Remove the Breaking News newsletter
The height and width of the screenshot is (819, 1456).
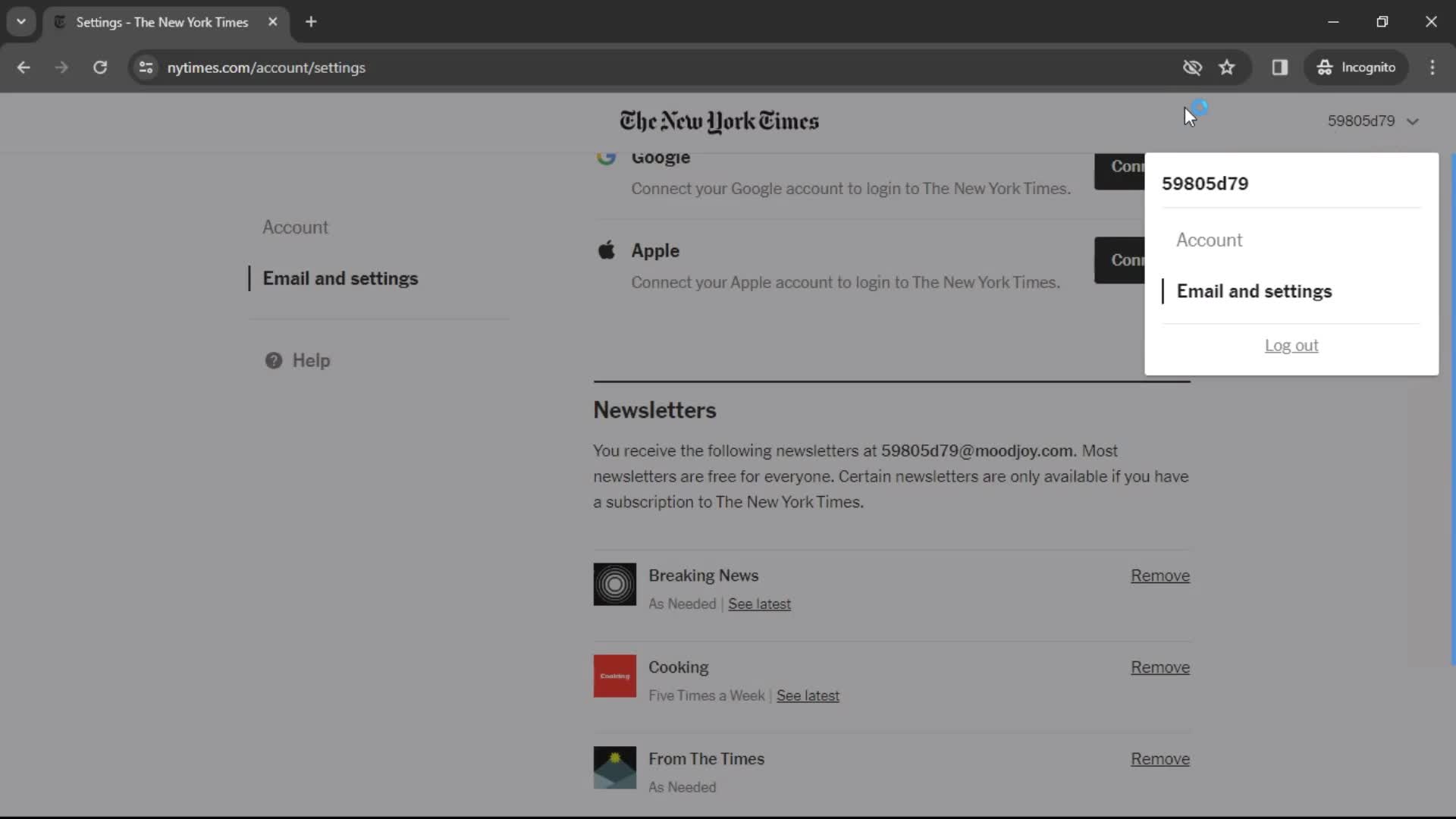tap(1160, 576)
